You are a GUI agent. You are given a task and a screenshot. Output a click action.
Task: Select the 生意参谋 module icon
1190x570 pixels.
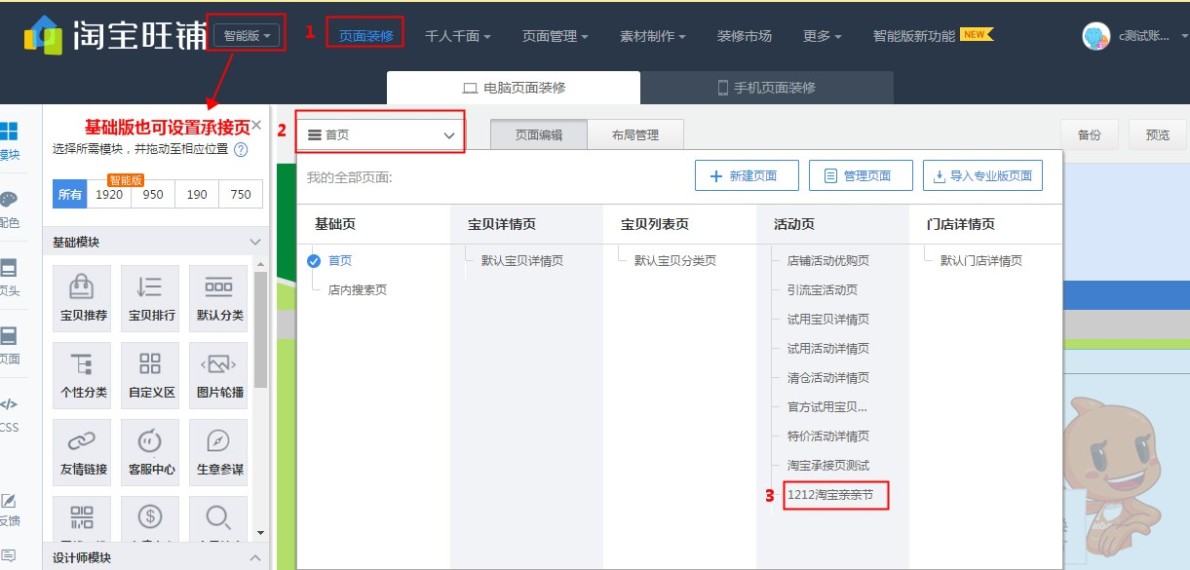(219, 452)
